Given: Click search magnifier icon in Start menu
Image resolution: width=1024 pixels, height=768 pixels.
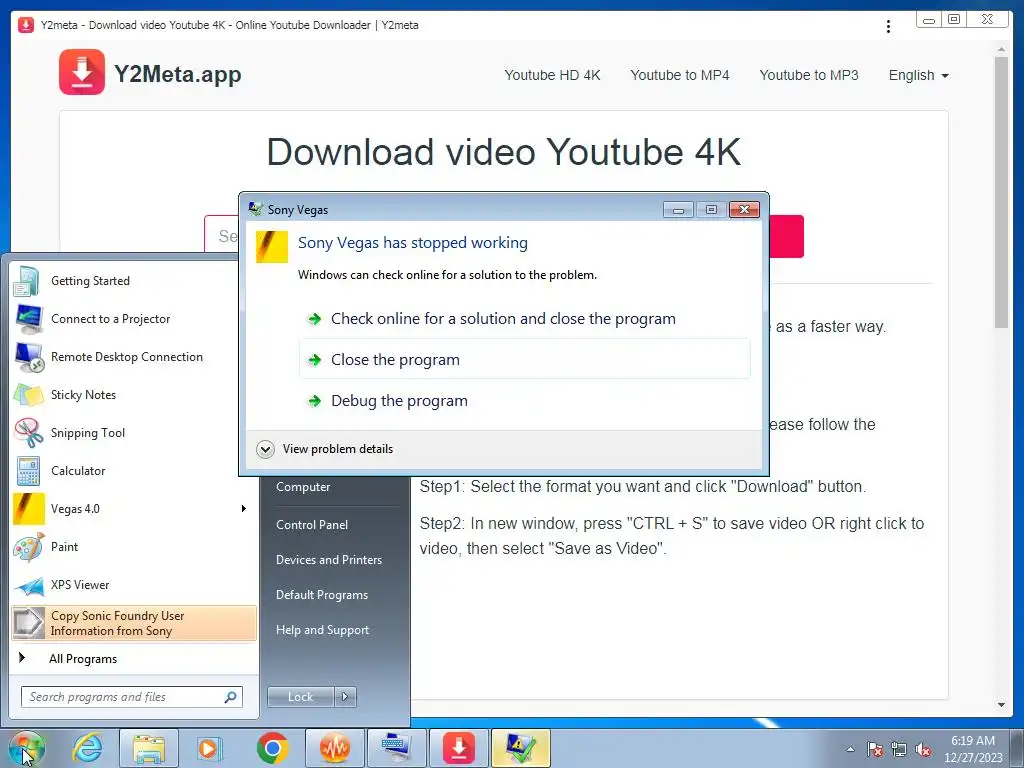Looking at the screenshot, I should click(x=231, y=697).
